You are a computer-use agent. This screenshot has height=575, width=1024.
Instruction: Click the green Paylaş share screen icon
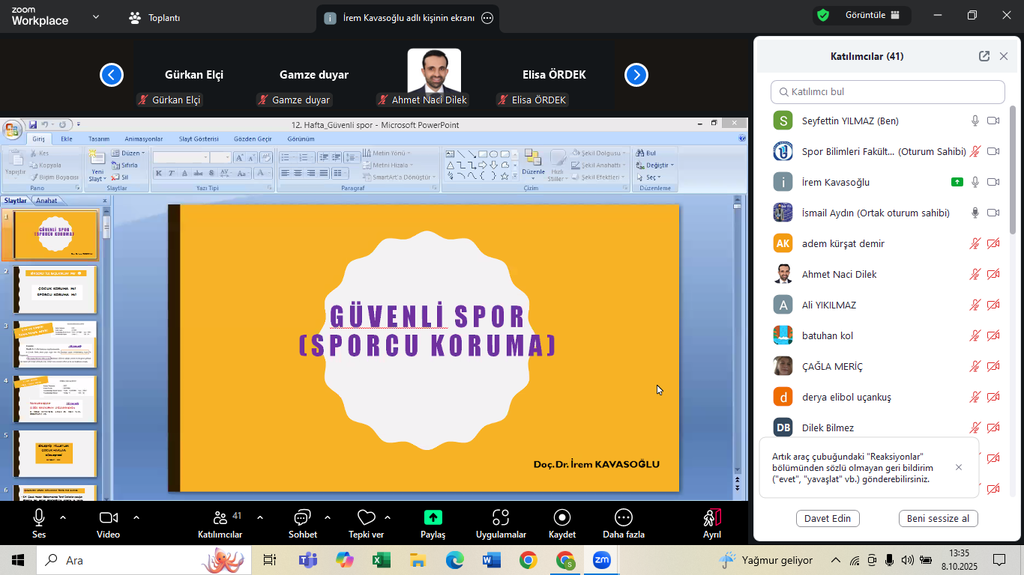(433, 518)
